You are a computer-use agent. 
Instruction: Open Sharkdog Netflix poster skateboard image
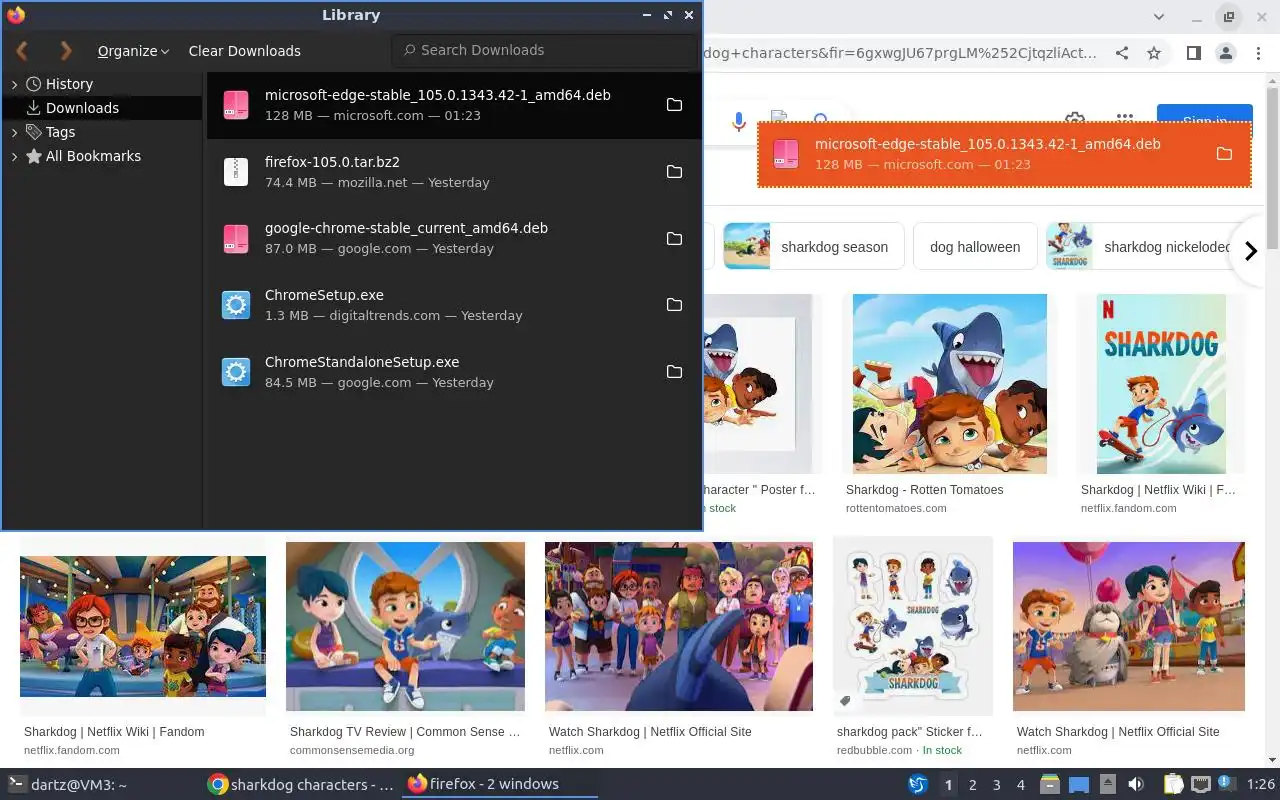pos(1161,384)
